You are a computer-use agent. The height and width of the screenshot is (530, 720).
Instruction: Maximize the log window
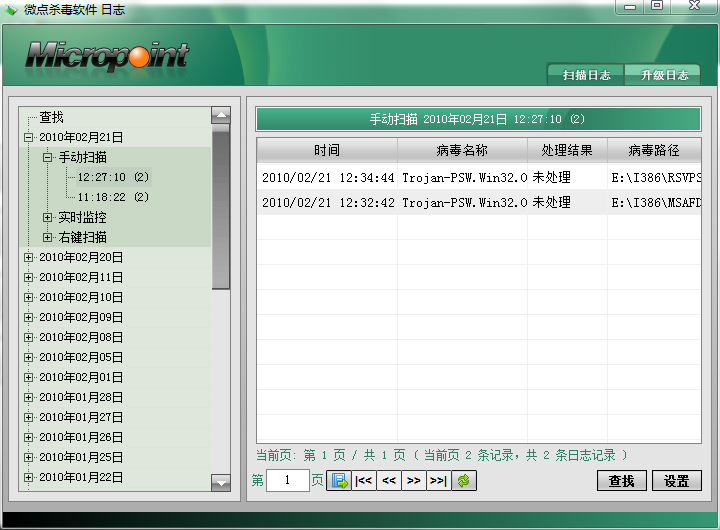tap(658, 6)
